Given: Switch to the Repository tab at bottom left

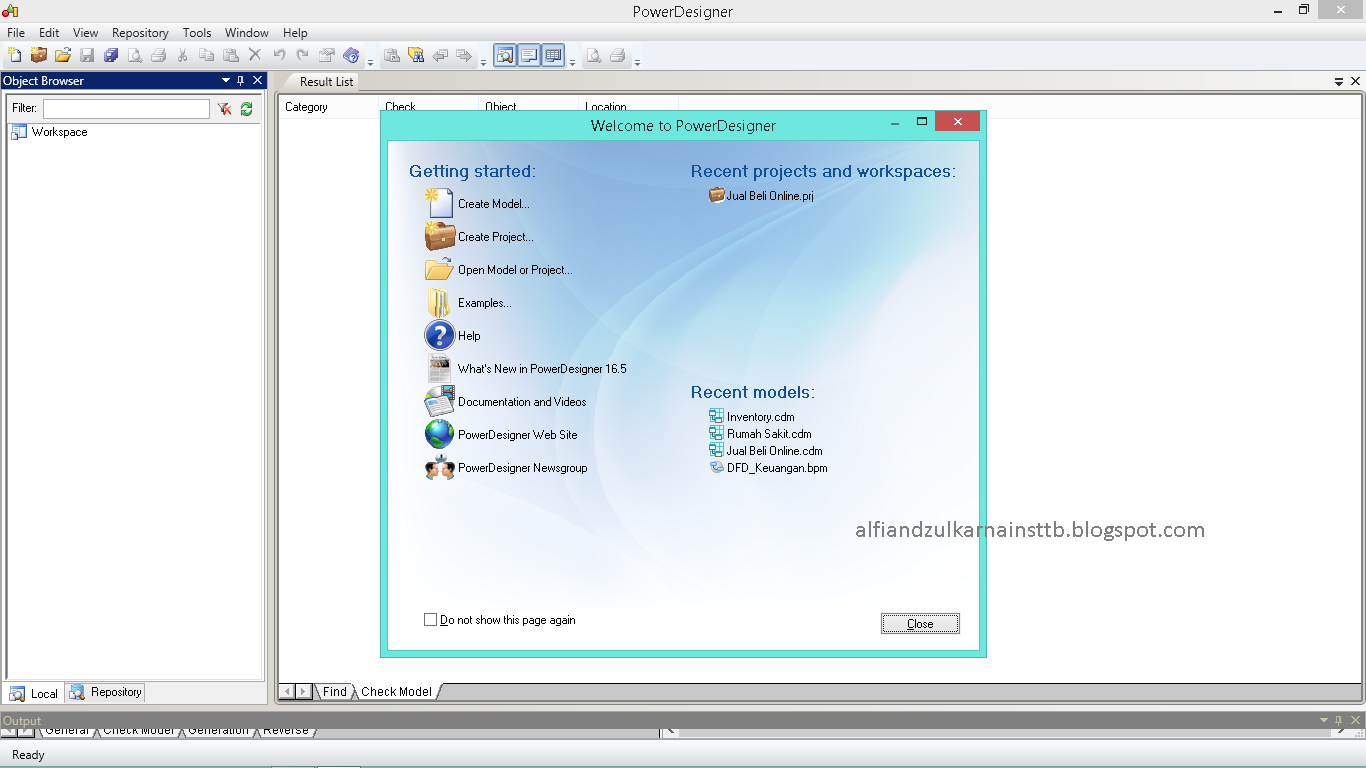Looking at the screenshot, I should click(x=104, y=692).
